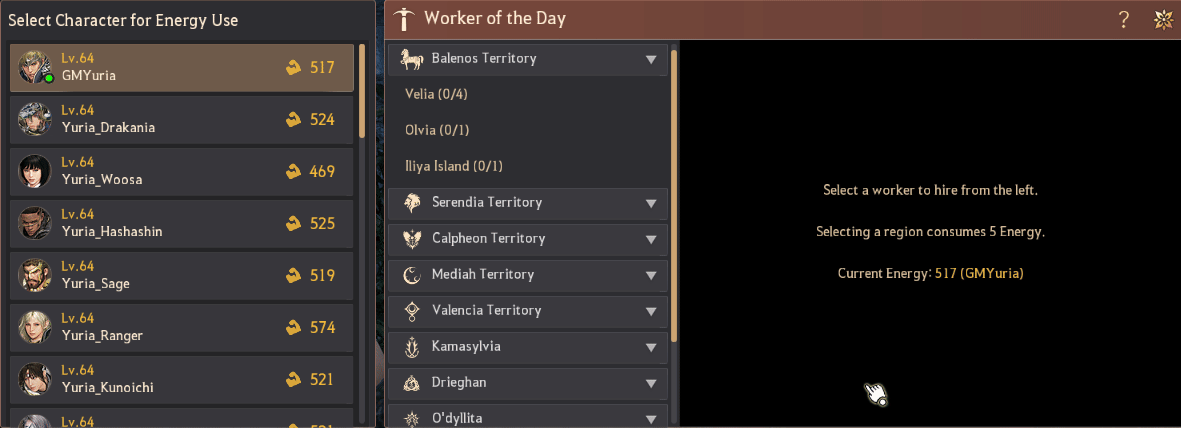The height and width of the screenshot is (428, 1181).
Task: Click the Serendia Territory emblem icon
Action: (x=412, y=203)
